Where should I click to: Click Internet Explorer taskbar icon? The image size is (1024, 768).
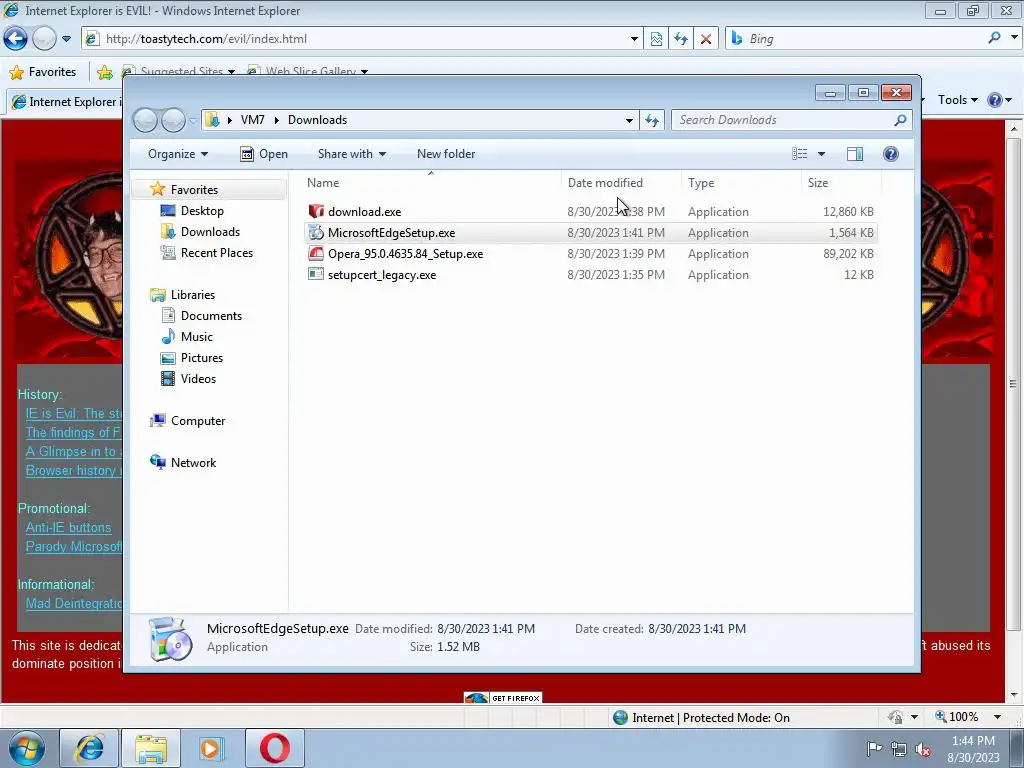click(x=89, y=748)
